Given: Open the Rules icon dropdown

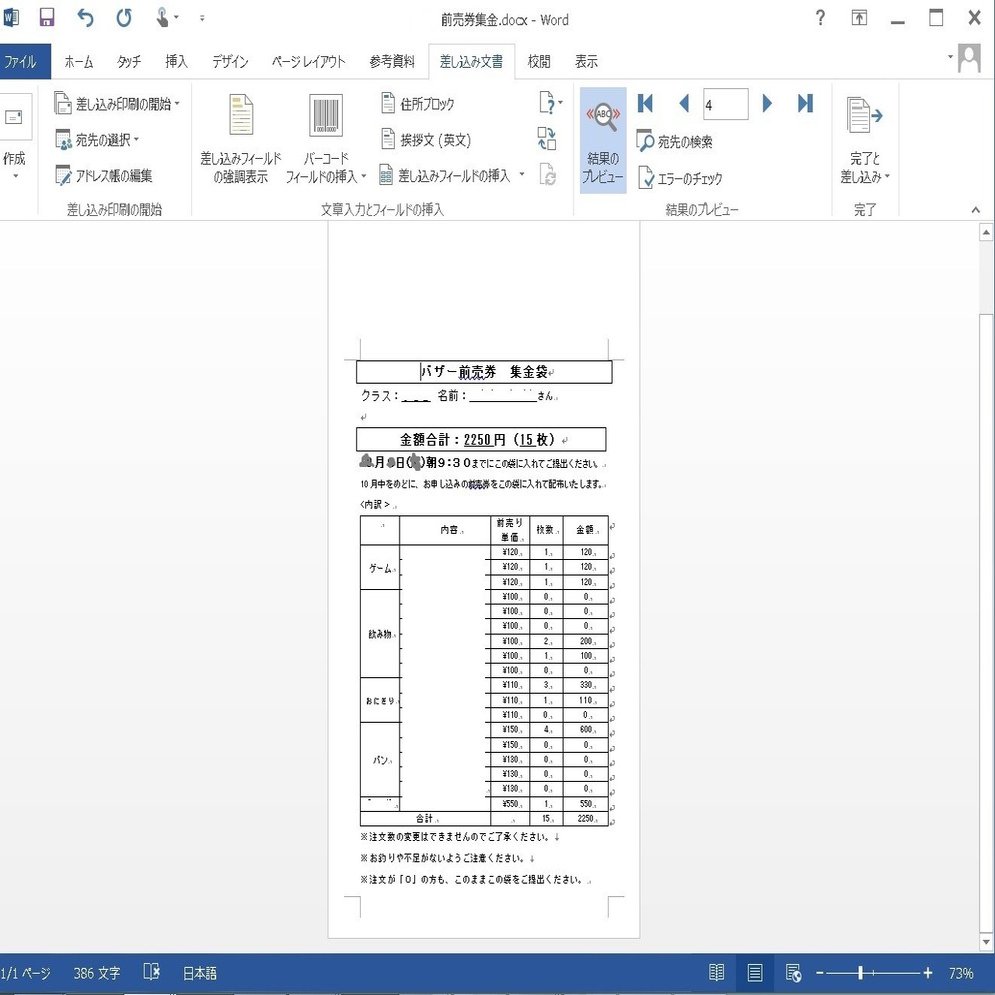Looking at the screenshot, I should (550, 103).
